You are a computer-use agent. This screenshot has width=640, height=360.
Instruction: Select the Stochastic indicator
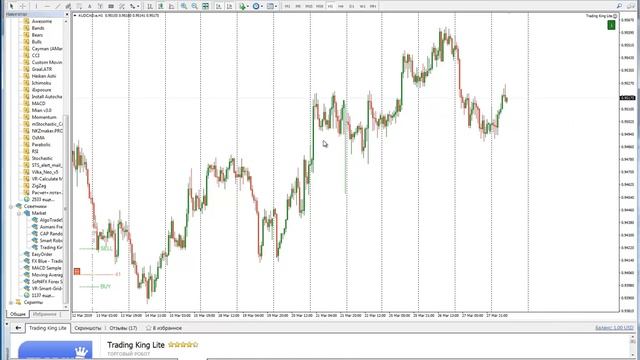pyautogui.click(x=42, y=158)
